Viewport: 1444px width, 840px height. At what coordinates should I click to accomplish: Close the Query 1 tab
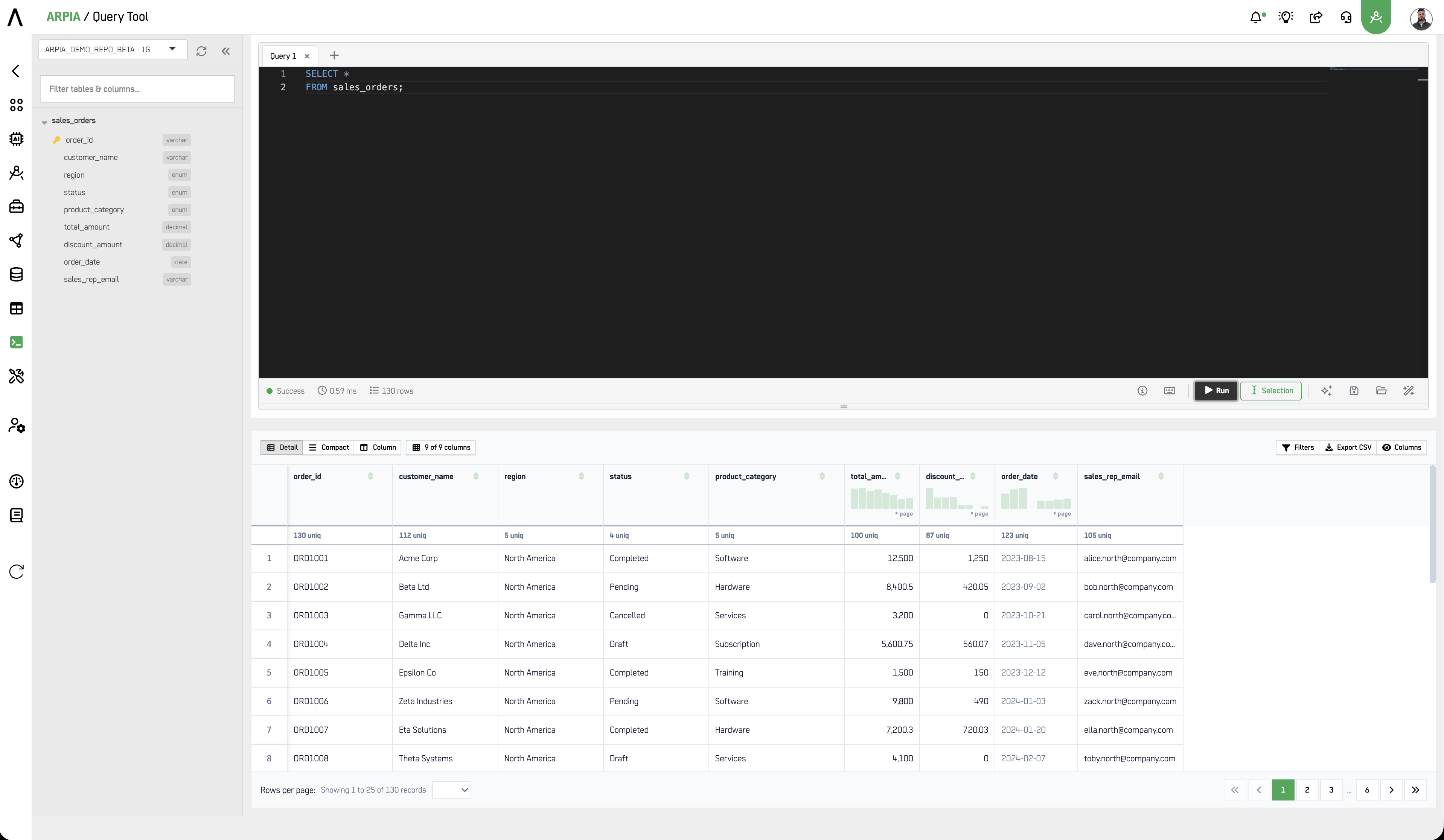pos(307,56)
